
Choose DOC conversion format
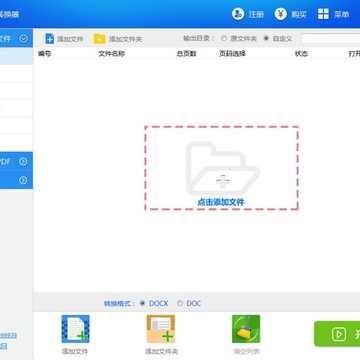[x=180, y=303]
